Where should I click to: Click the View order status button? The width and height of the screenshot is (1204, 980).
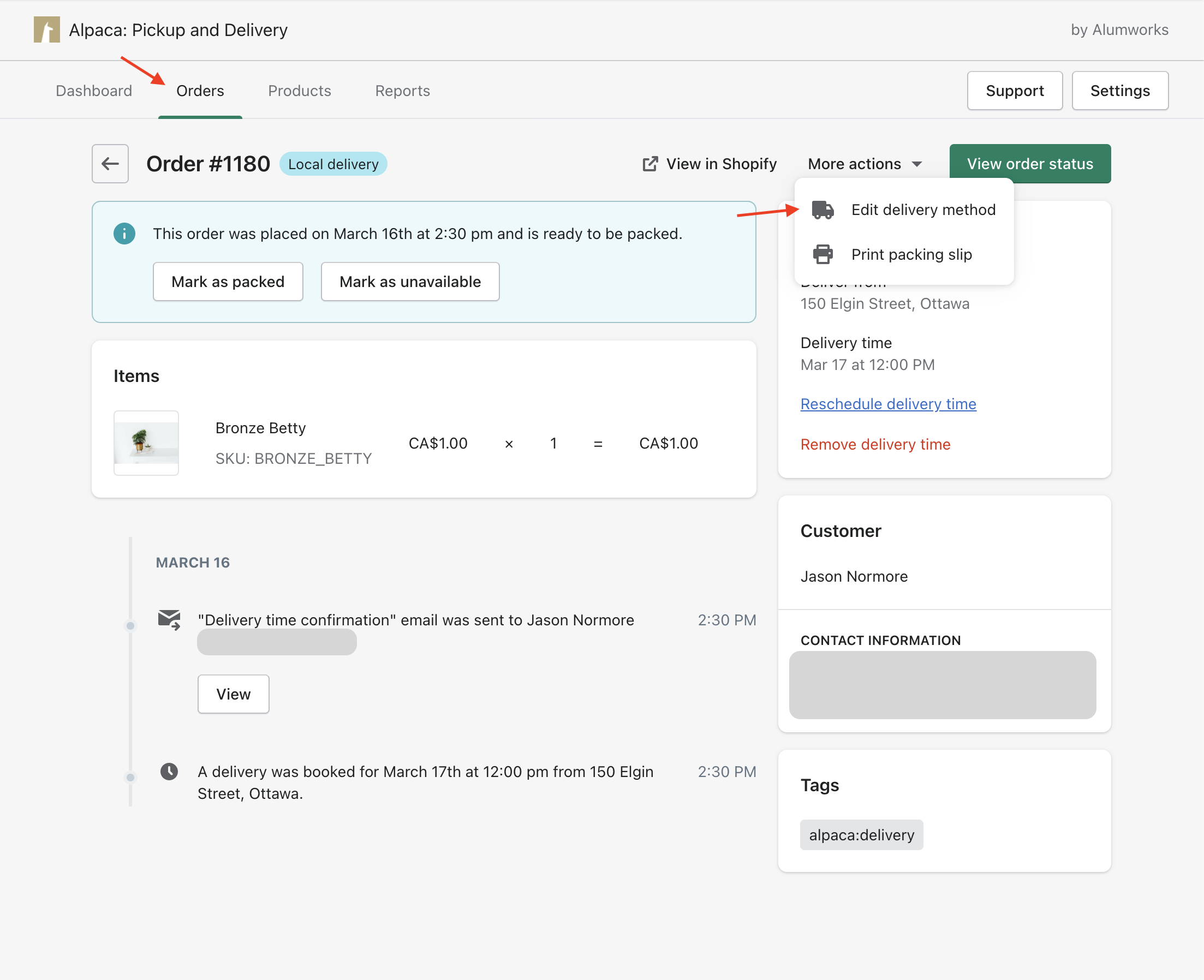[x=1031, y=163]
